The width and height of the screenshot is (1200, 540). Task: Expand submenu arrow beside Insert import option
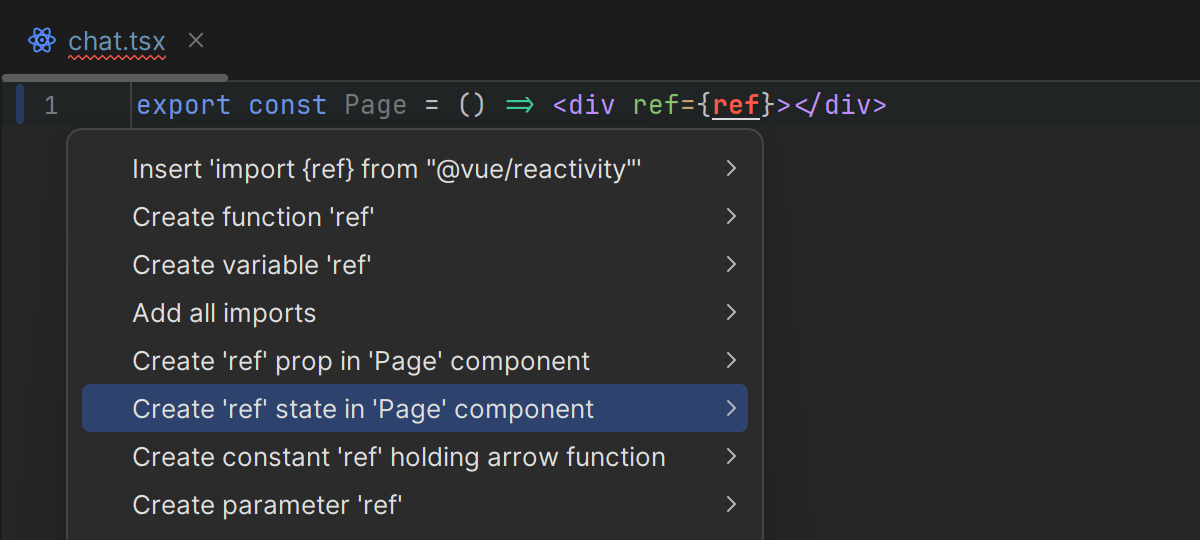tap(731, 169)
